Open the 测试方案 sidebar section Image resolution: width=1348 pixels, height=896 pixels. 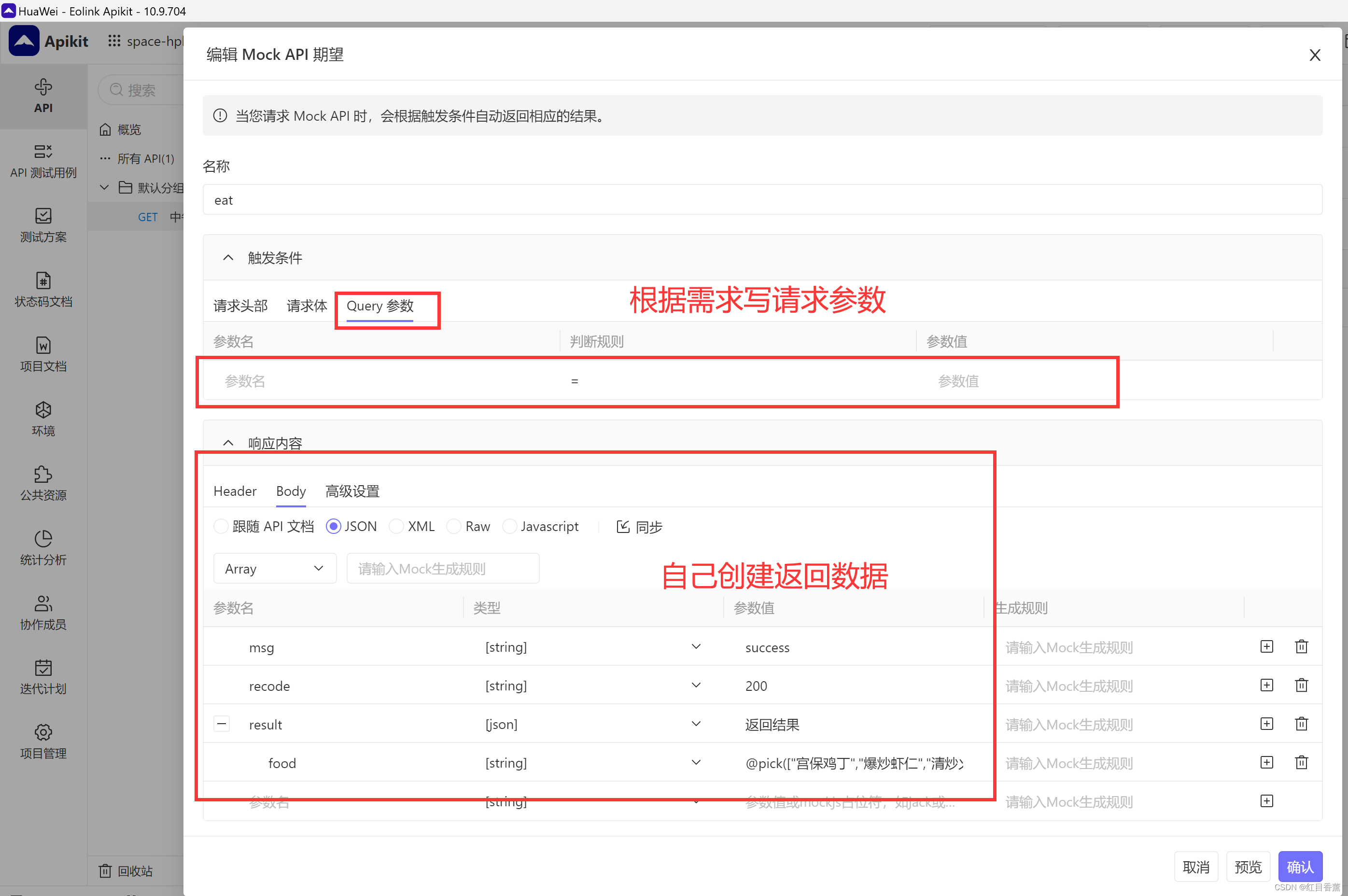[43, 224]
